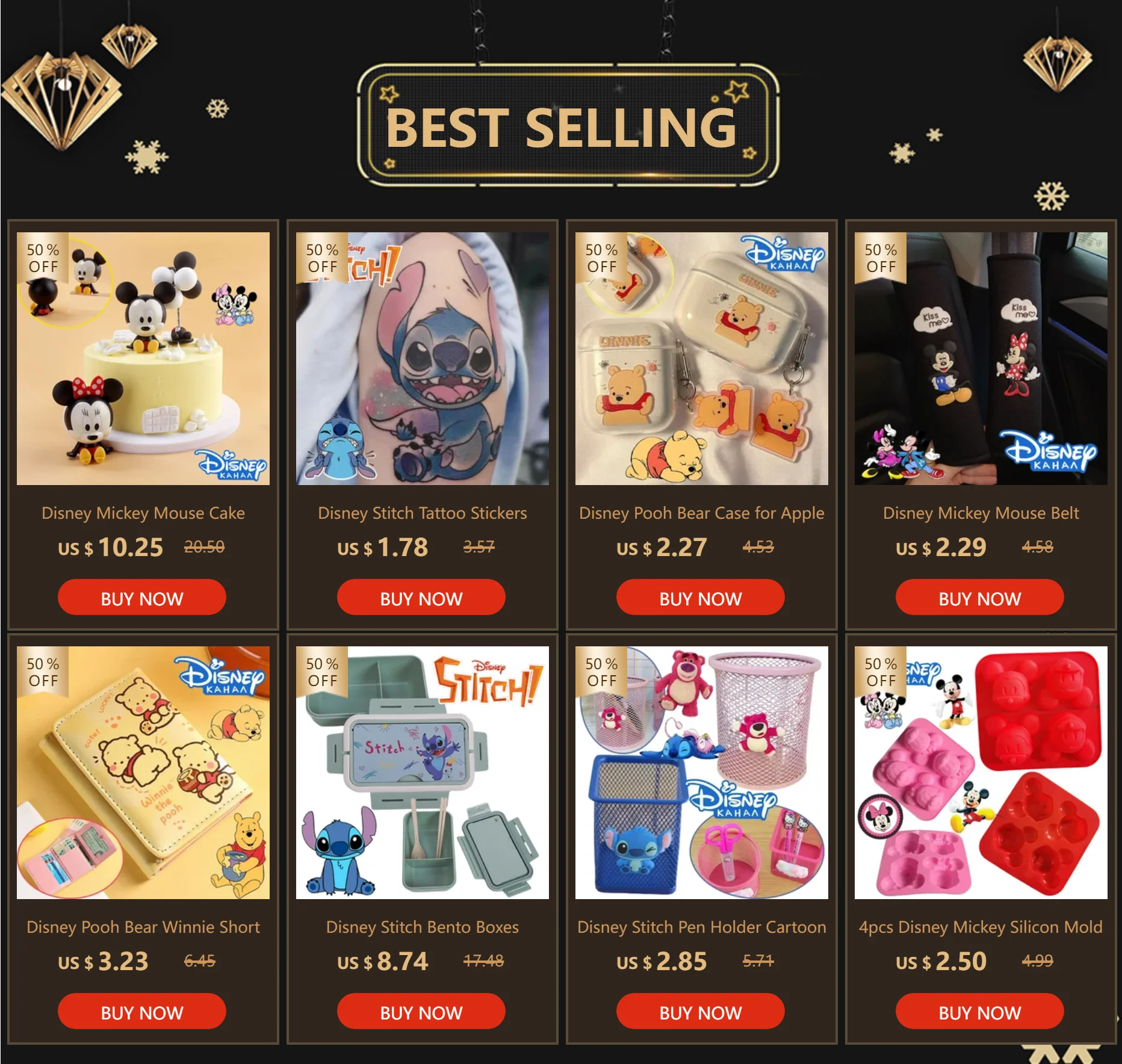Screen dimensions: 1122x1064
Task: Open the Pooh Bear wallet product image
Action: pos(143,773)
